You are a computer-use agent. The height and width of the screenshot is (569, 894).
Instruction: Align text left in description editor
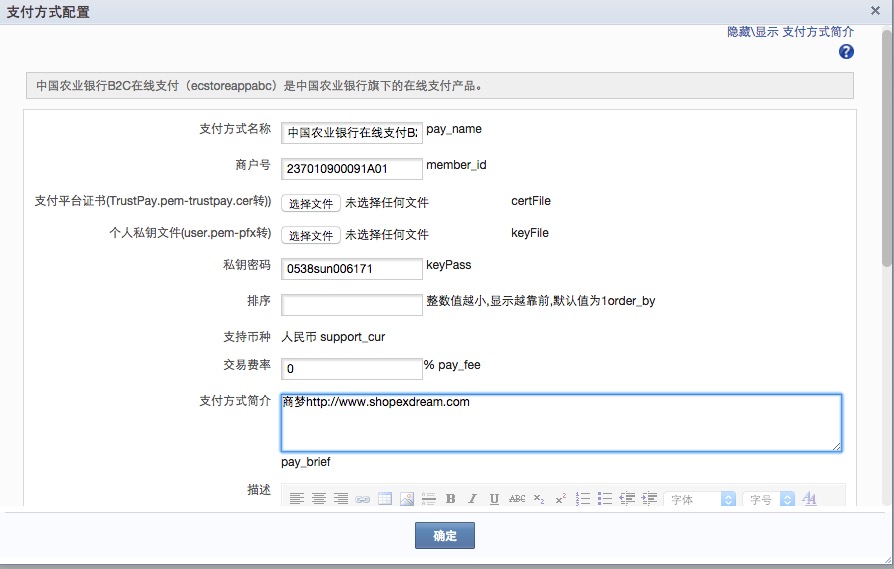pos(296,499)
